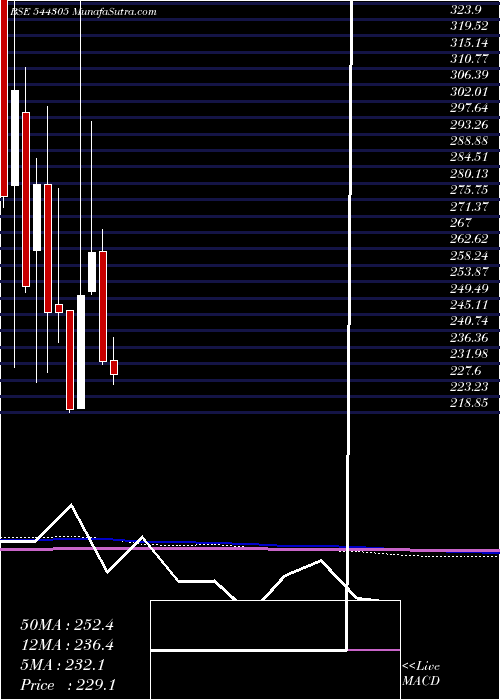Image resolution: width=500 pixels, height=700 pixels.
Task: Click the last small red candlestick body
Action: click(114, 367)
